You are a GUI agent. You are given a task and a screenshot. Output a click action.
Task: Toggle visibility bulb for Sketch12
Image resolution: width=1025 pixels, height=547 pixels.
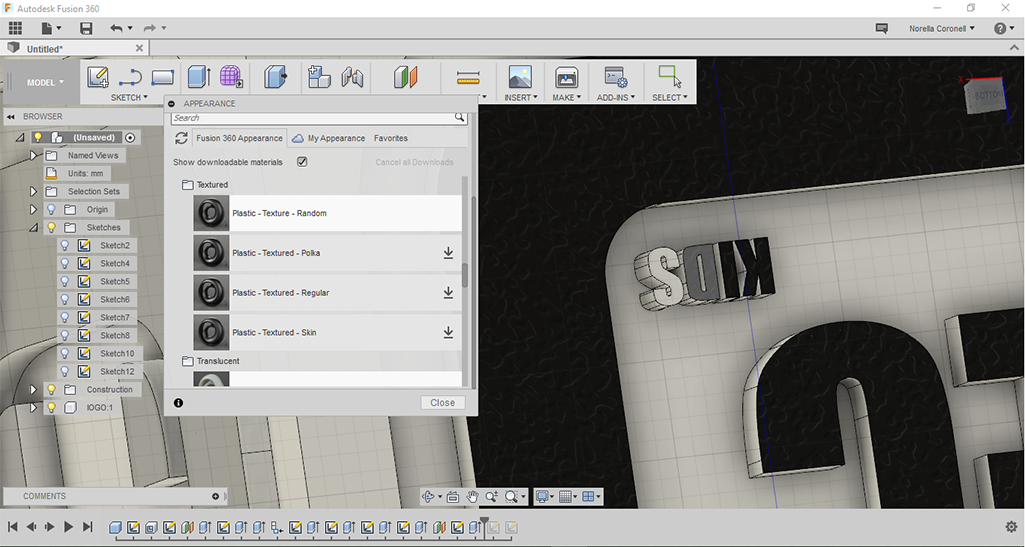click(65, 371)
